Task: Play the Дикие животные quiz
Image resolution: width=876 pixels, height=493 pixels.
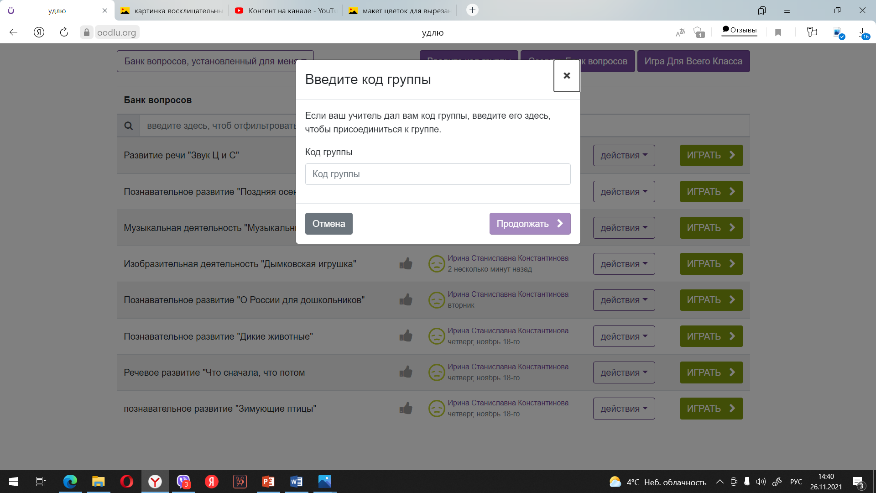Action: [x=711, y=337]
